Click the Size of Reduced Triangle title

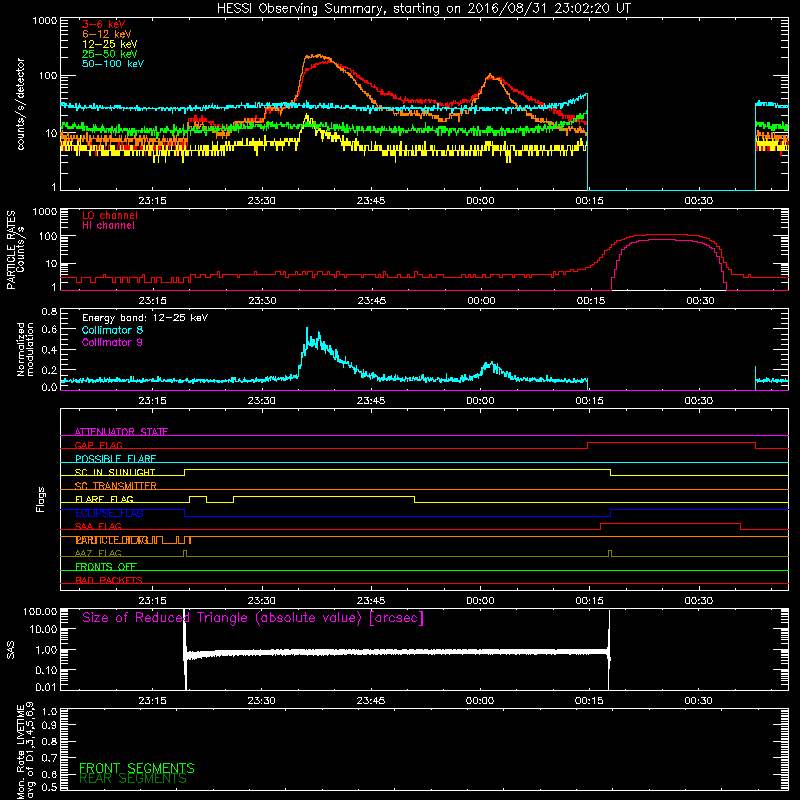coord(253,618)
